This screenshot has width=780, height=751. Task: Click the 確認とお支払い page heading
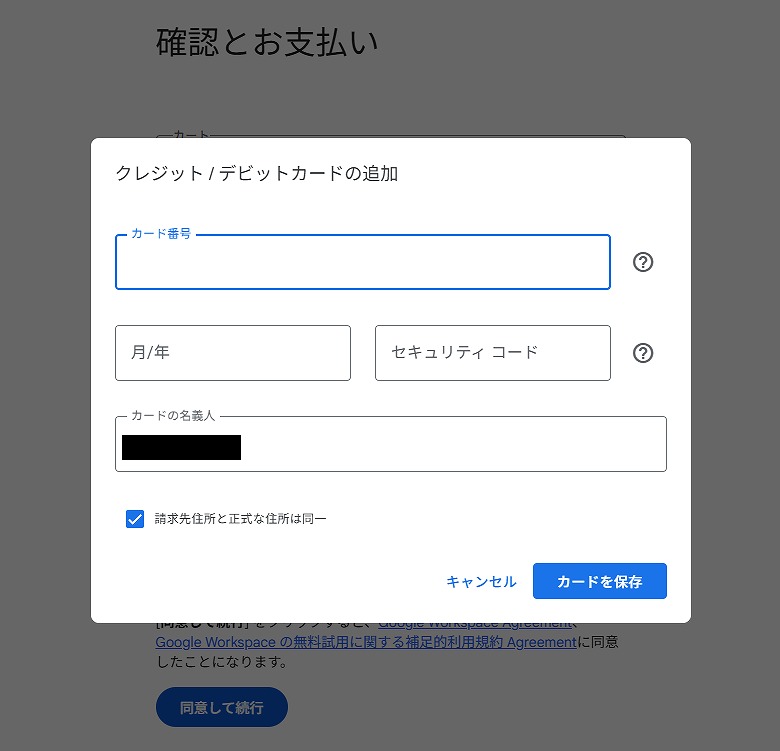pos(267,42)
